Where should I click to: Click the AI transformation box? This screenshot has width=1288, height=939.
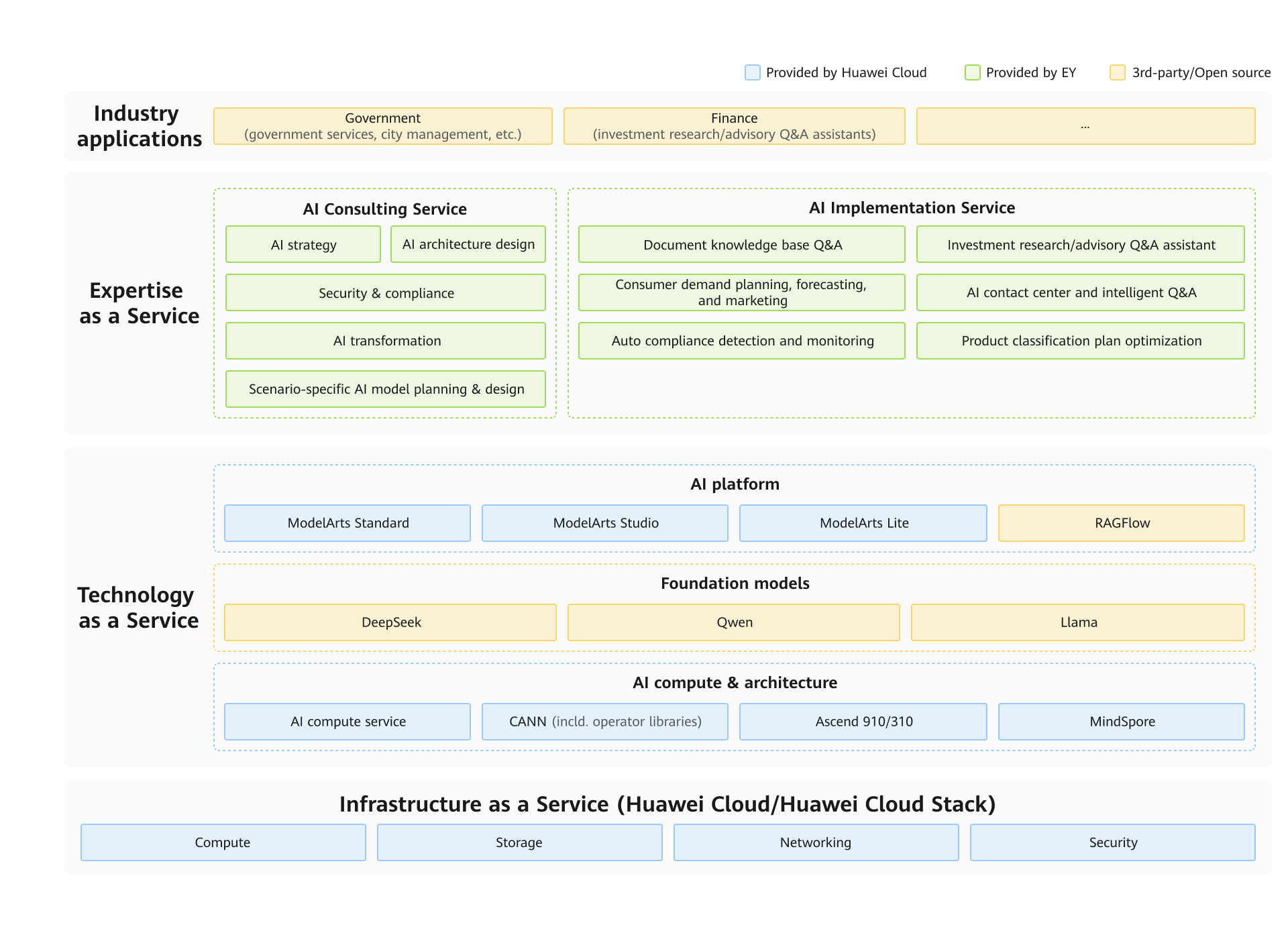[x=386, y=341]
